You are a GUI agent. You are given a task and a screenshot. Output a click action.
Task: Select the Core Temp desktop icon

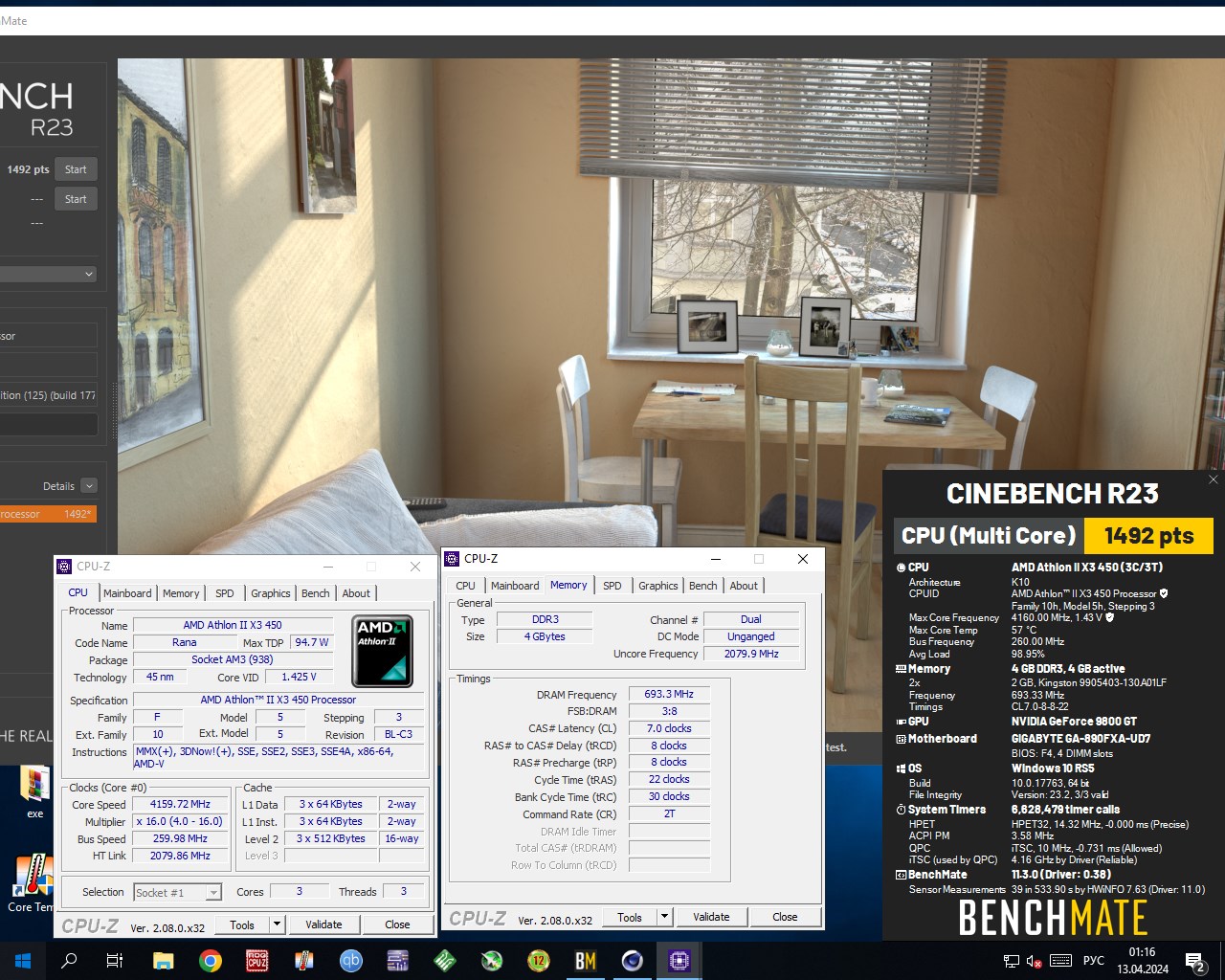31,881
